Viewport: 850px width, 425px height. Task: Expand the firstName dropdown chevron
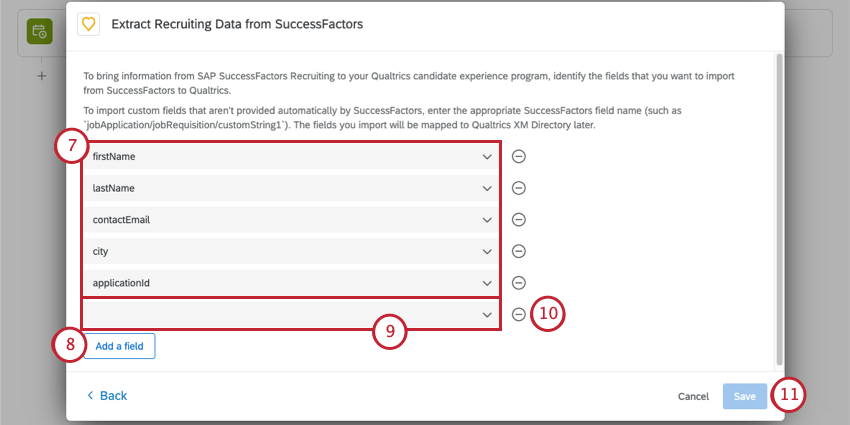(x=487, y=157)
